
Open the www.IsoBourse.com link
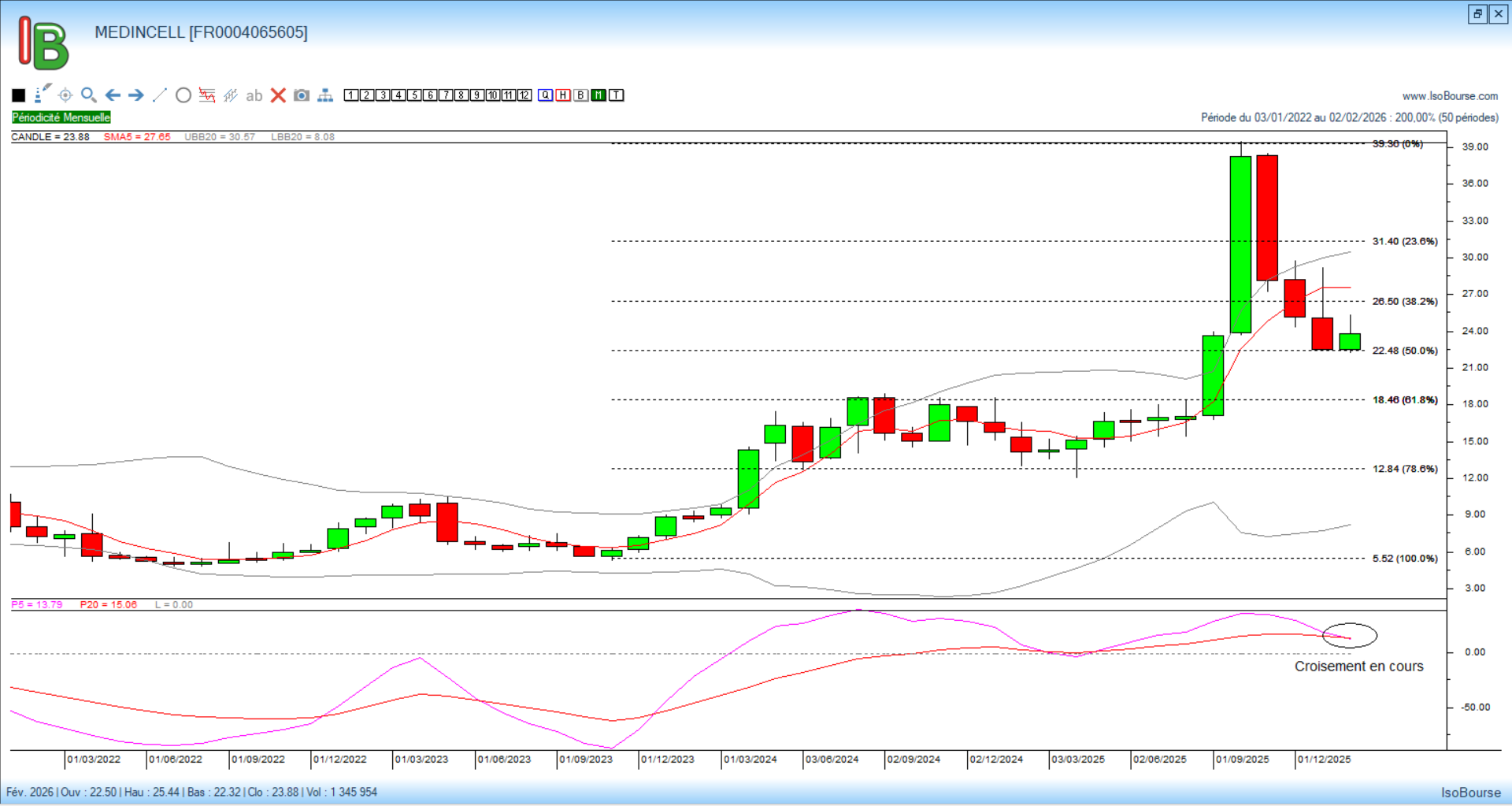click(1450, 96)
